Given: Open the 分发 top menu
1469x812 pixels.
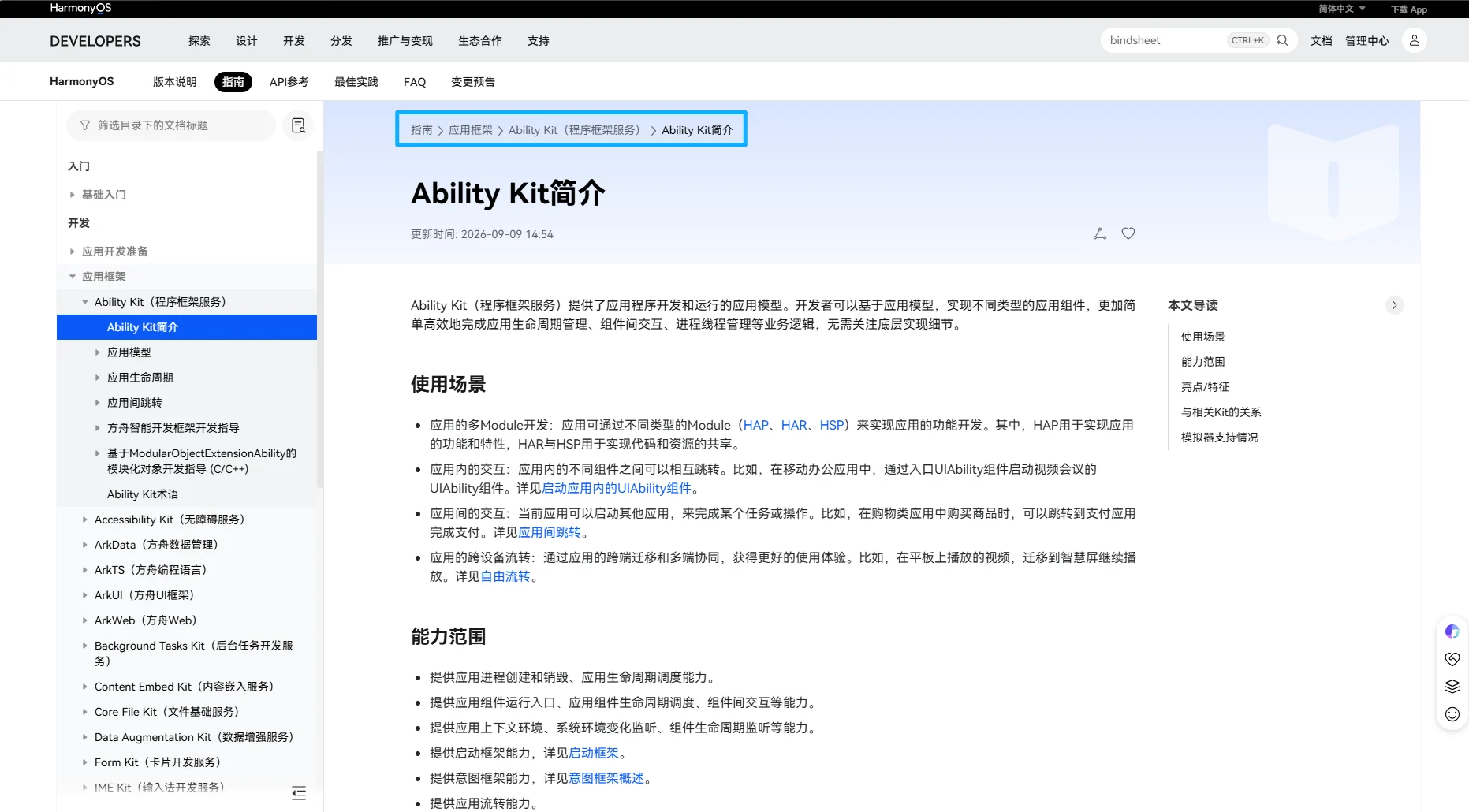Looking at the screenshot, I should point(341,41).
